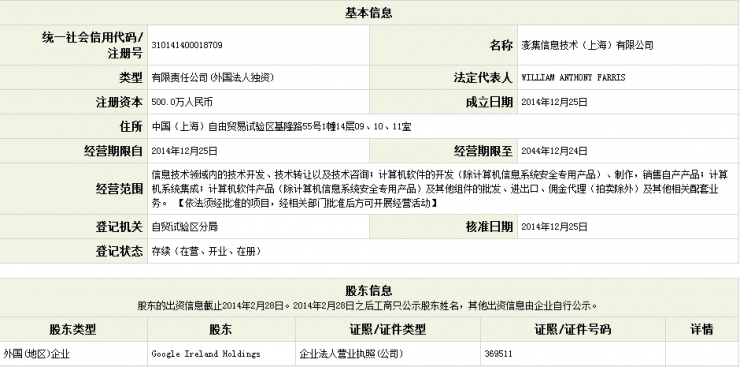
Task: Click the 登记机关 label
Action: pyautogui.click(x=119, y=227)
